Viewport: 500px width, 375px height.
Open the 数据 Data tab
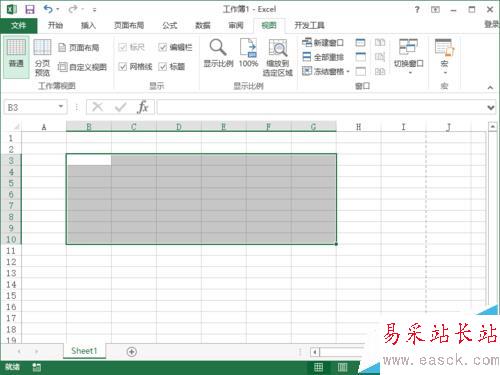coord(203,25)
